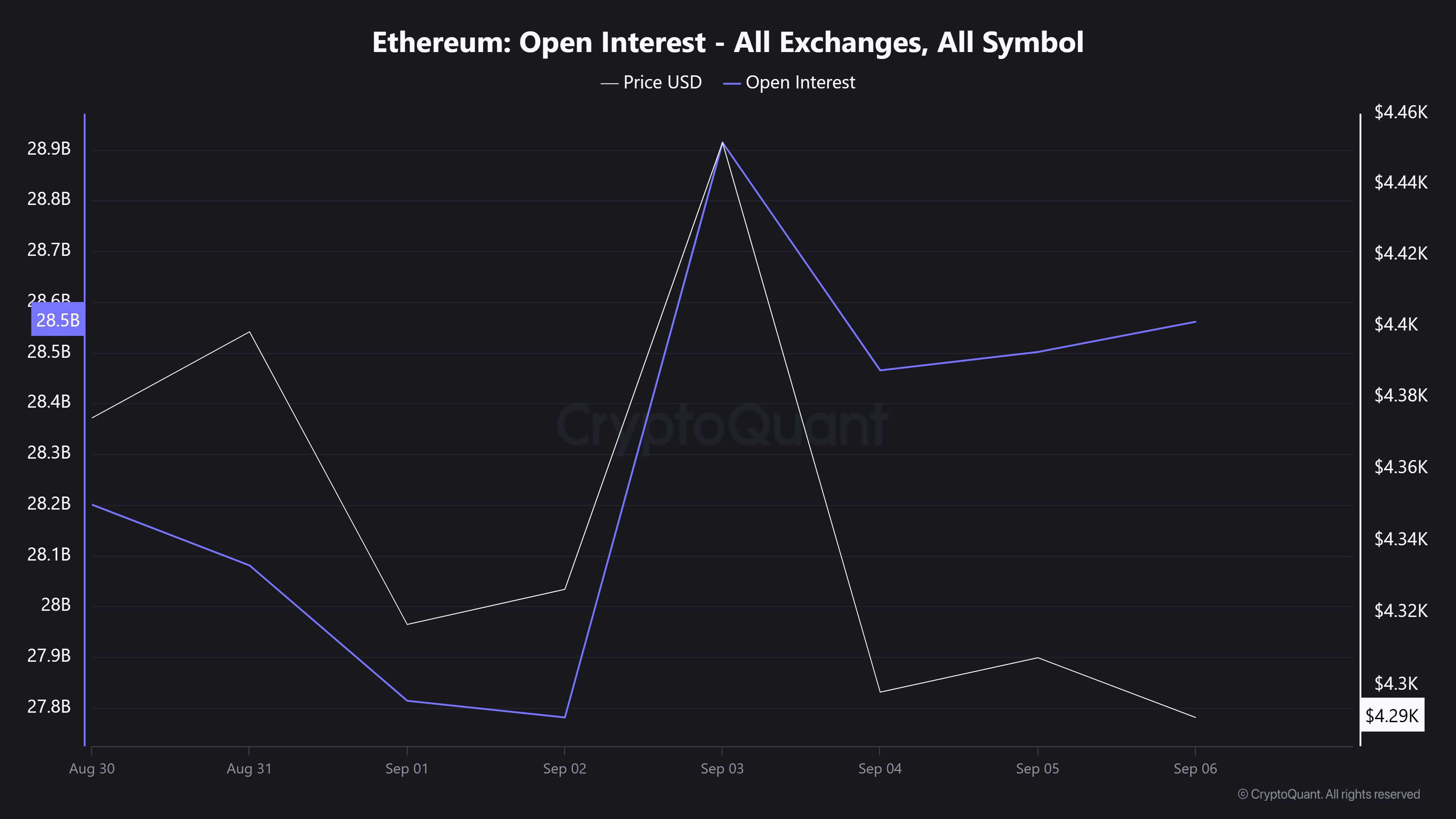This screenshot has height=819, width=1456.
Task: Click the white Price USD legend line swatch
Action: click(x=609, y=84)
